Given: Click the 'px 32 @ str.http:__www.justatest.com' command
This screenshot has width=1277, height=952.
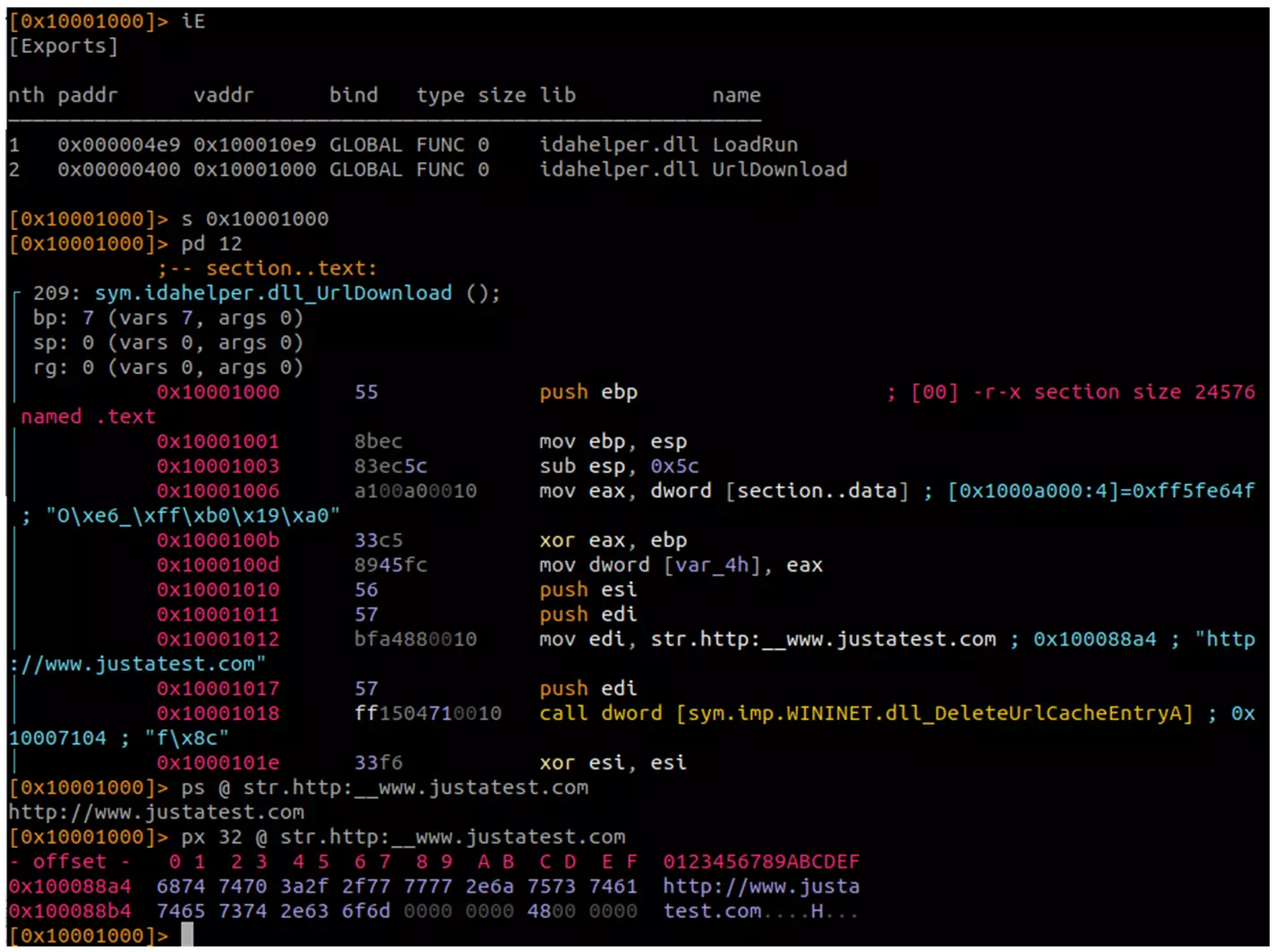Looking at the screenshot, I should pos(403,837).
